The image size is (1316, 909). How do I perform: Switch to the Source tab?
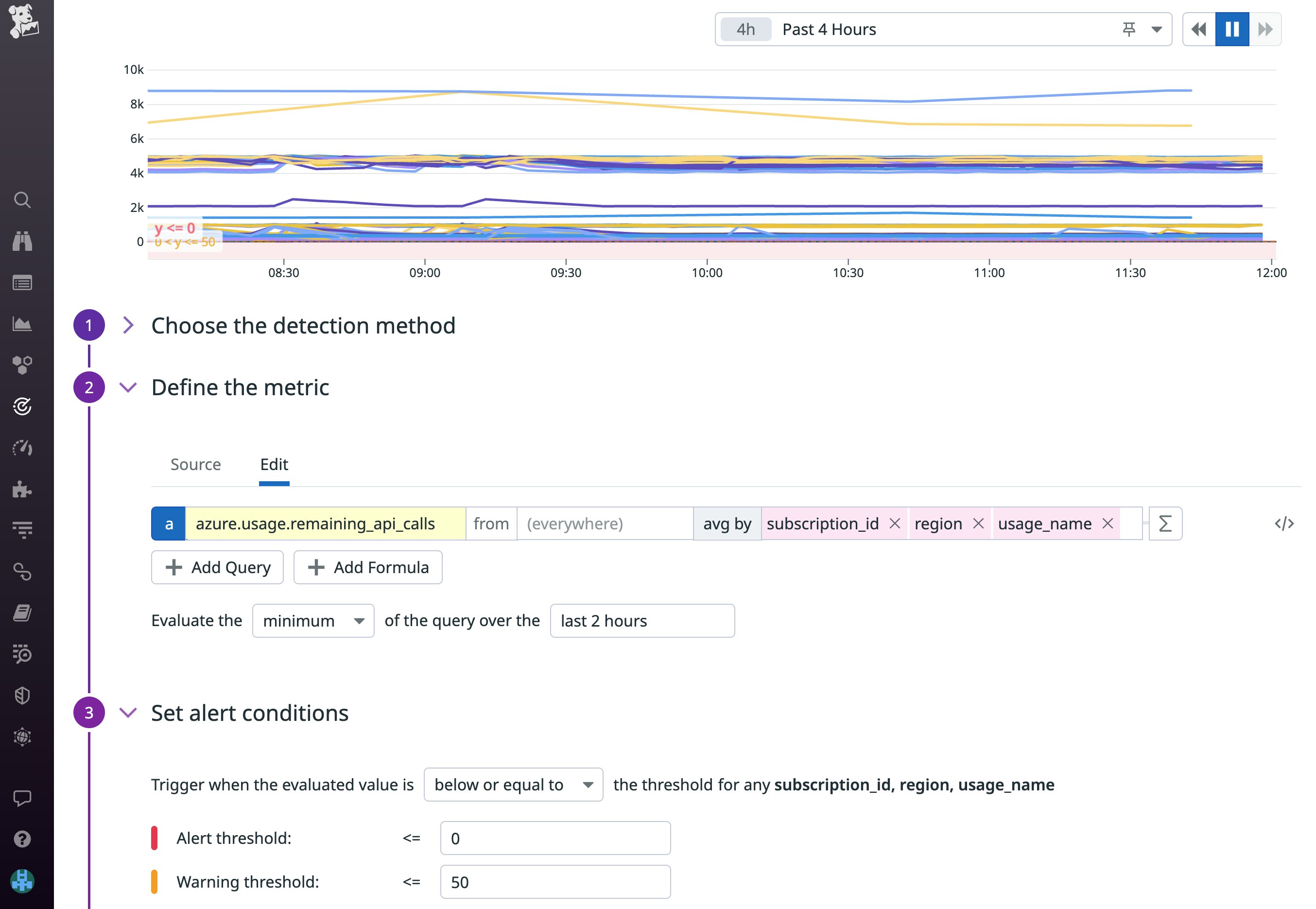pyautogui.click(x=195, y=464)
